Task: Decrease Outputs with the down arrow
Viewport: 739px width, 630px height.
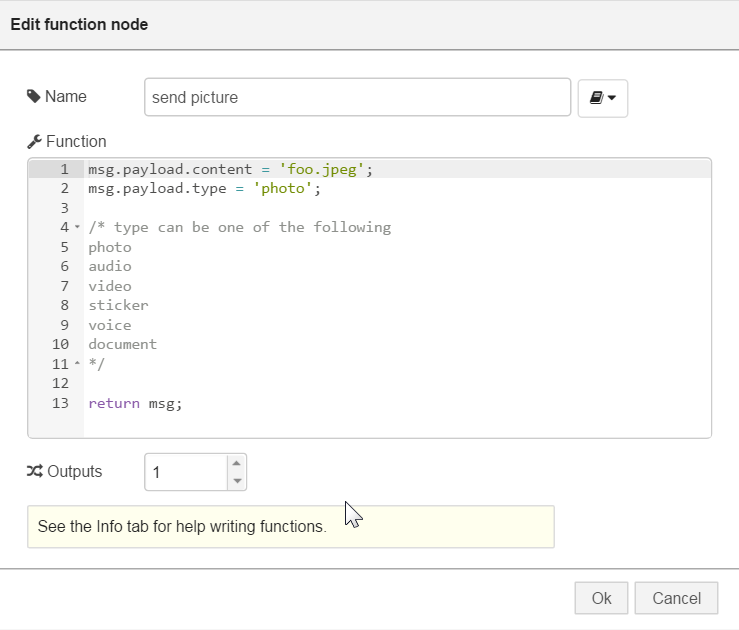Action: pyautogui.click(x=236, y=481)
